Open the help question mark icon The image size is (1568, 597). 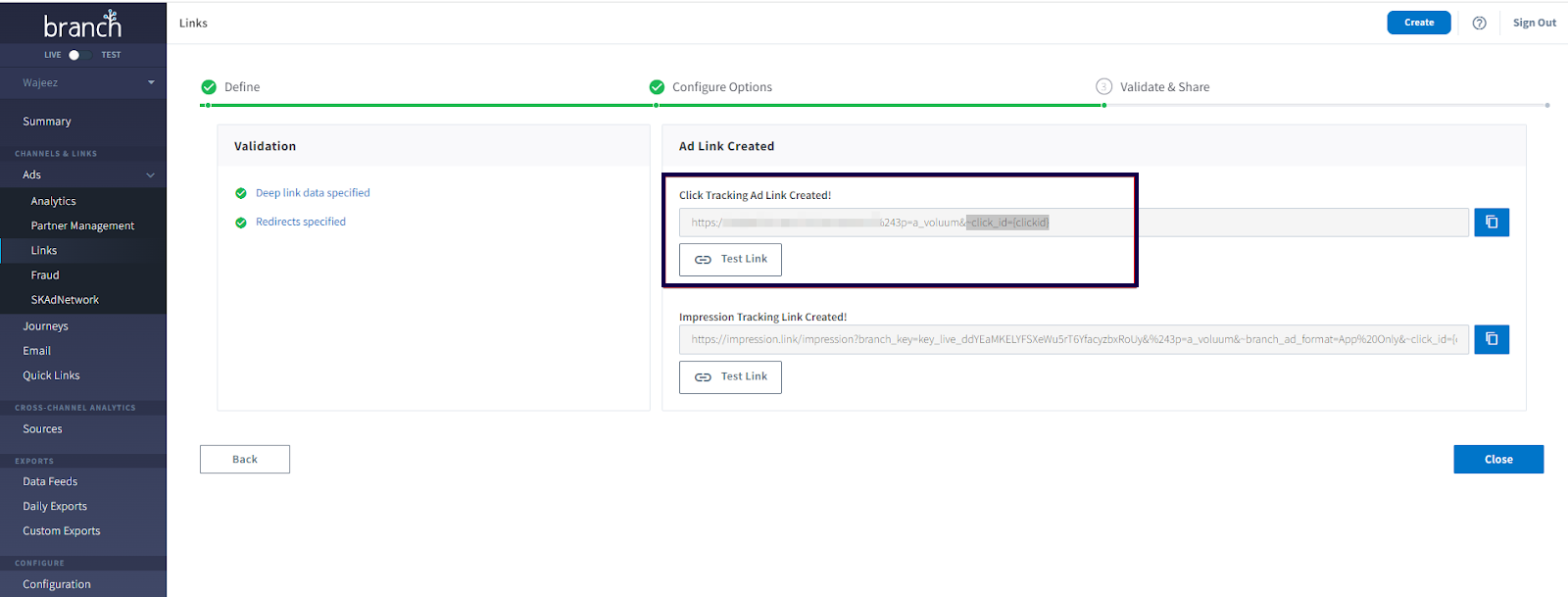point(1479,24)
